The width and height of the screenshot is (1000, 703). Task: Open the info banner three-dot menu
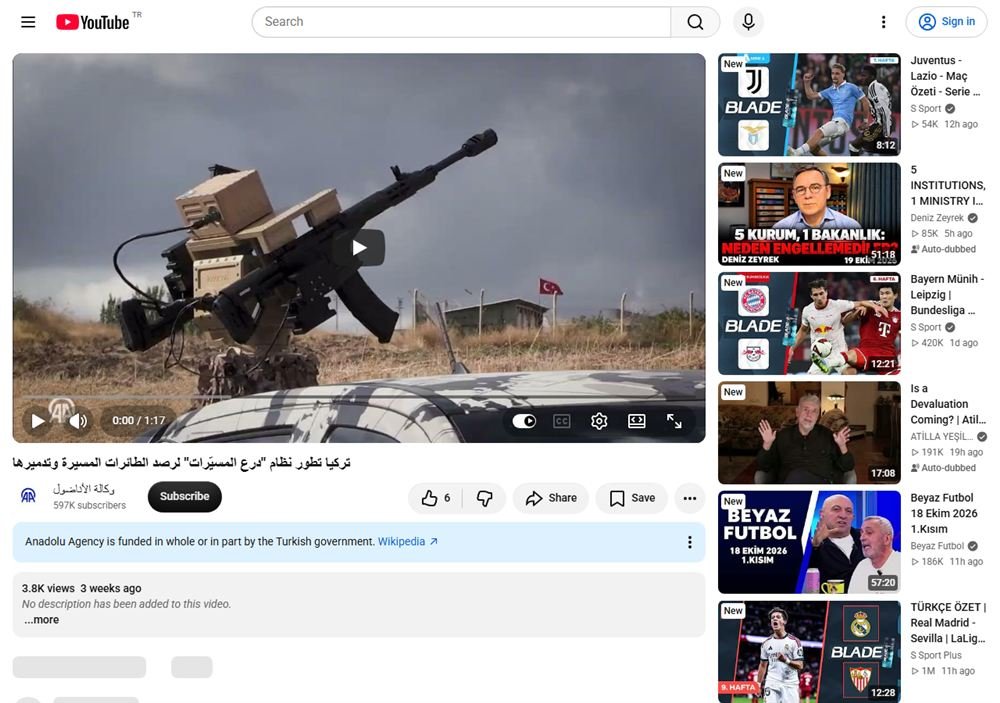pyautogui.click(x=689, y=542)
